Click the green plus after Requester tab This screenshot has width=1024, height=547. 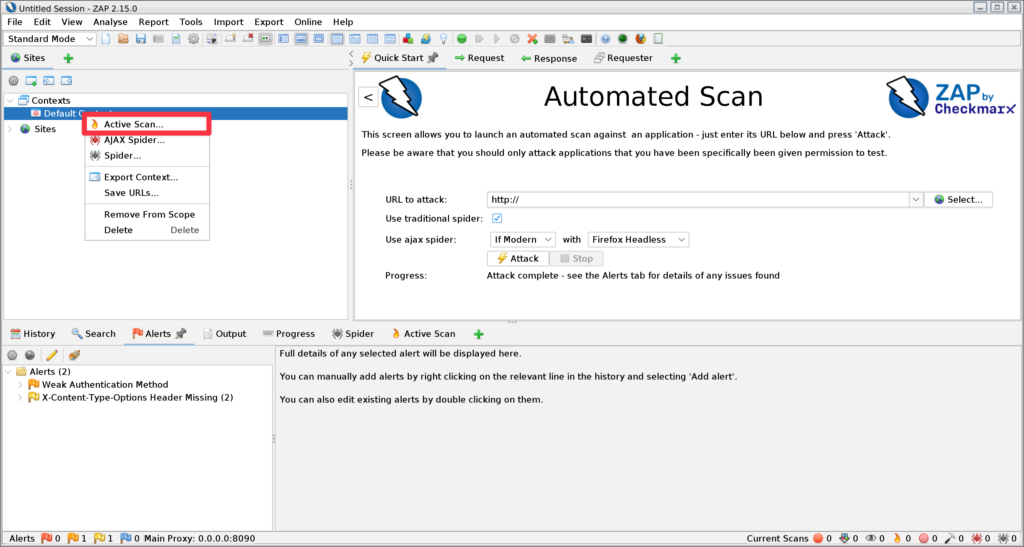point(676,58)
